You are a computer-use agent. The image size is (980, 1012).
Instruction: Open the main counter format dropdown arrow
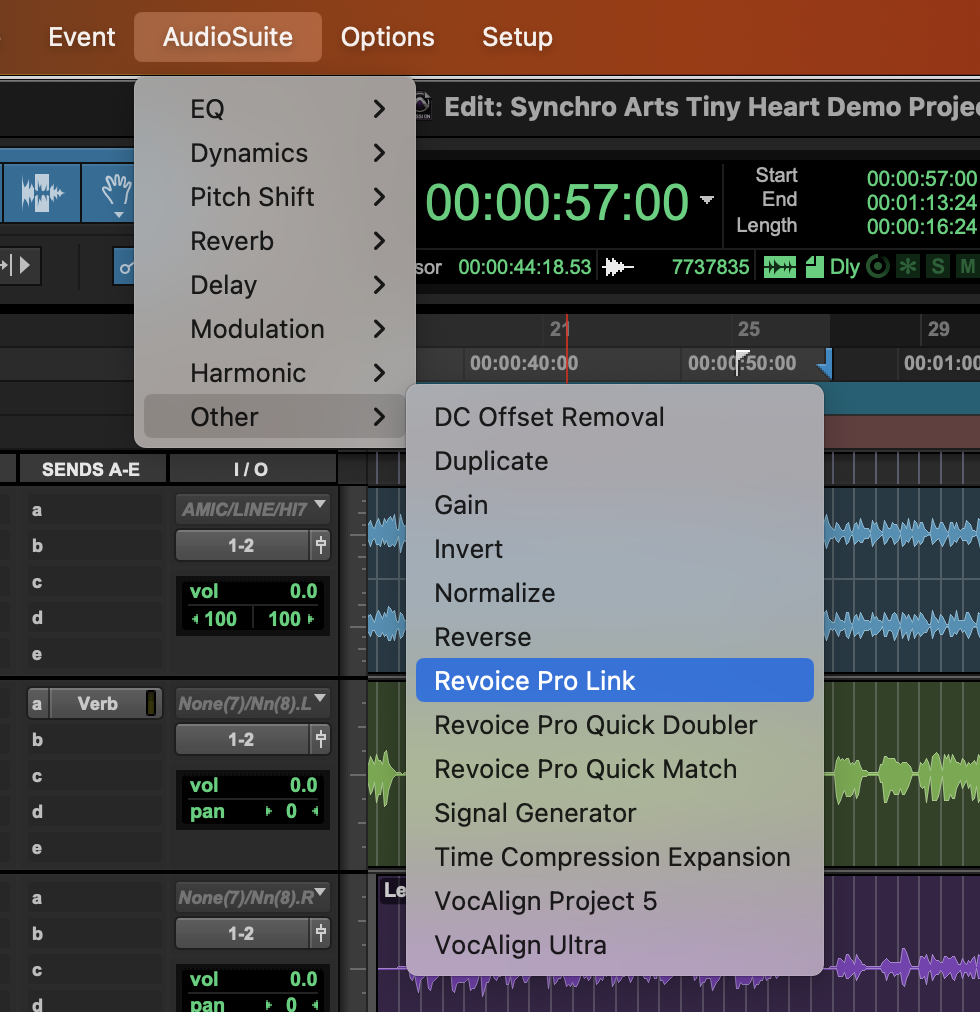tap(707, 200)
